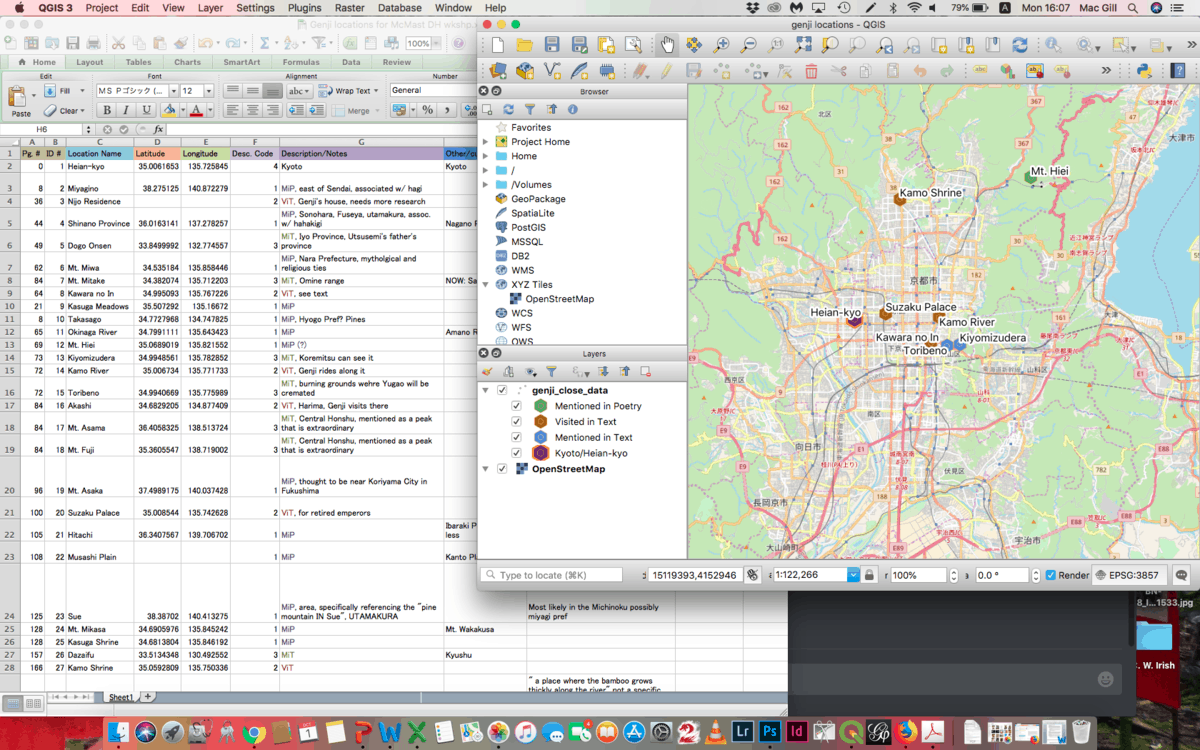Open the map scale dropdown
This screenshot has height=750, width=1200.
point(853,575)
